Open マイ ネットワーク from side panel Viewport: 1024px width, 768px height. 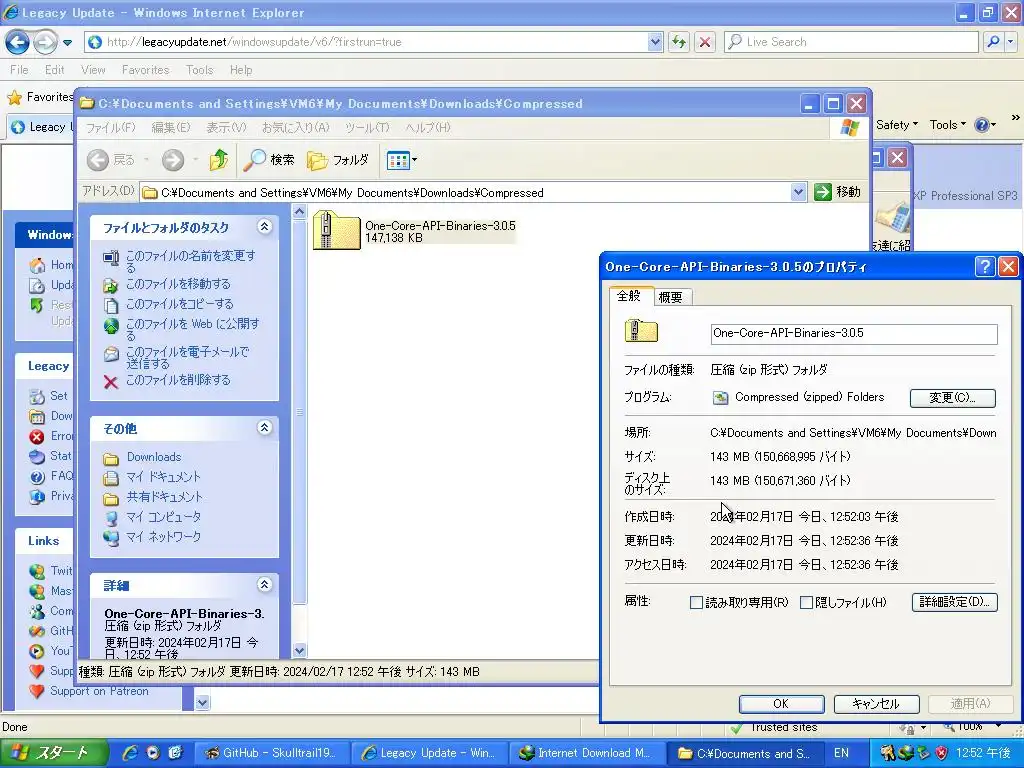click(x=163, y=537)
